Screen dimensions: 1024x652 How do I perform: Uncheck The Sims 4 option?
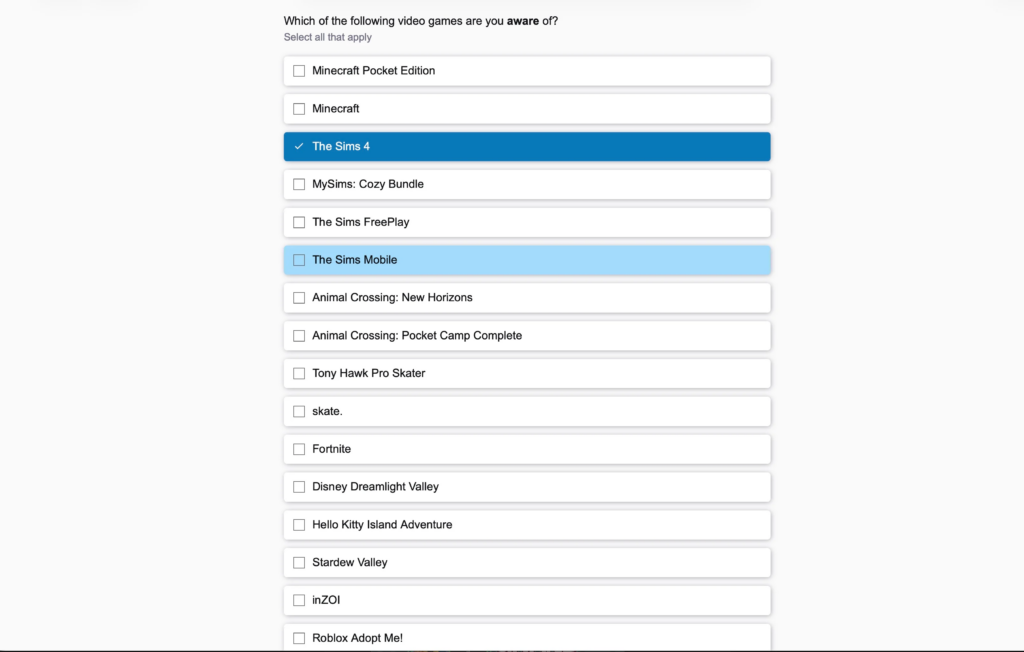pos(299,147)
